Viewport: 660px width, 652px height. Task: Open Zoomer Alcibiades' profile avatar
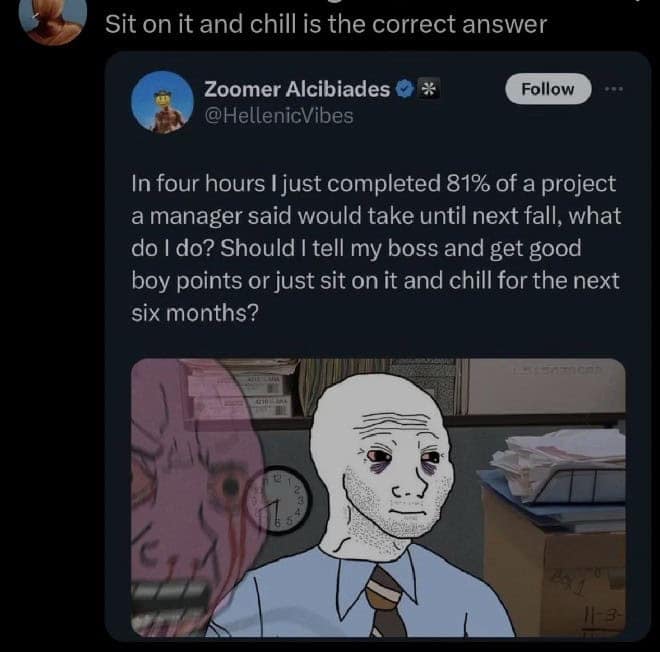162,102
